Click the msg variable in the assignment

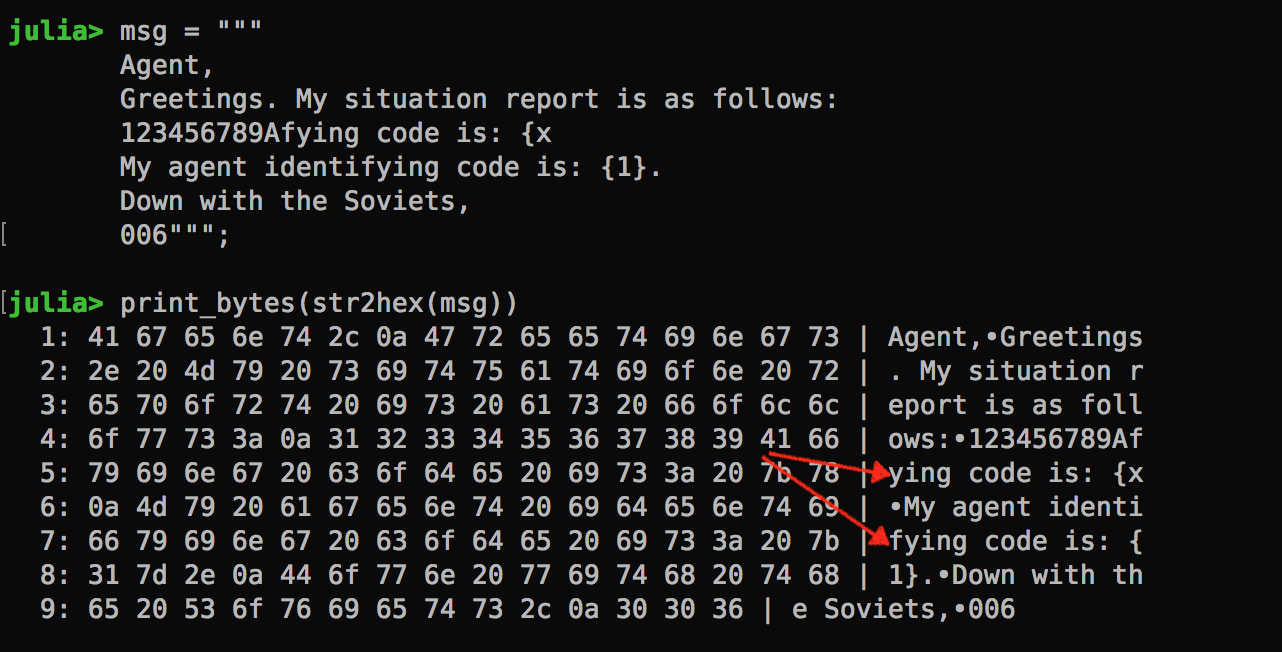coord(143,31)
